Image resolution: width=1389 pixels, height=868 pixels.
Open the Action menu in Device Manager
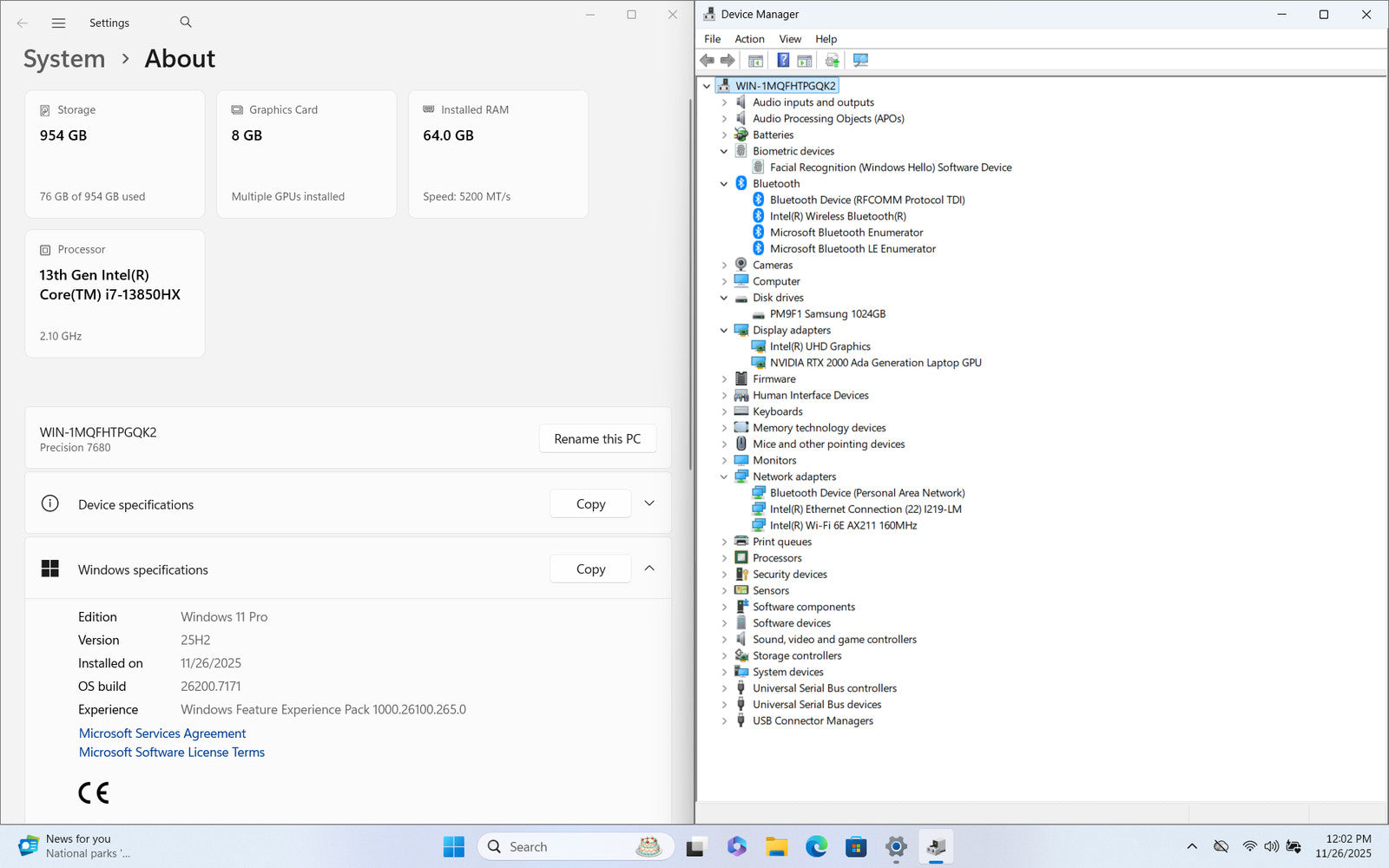click(x=749, y=39)
